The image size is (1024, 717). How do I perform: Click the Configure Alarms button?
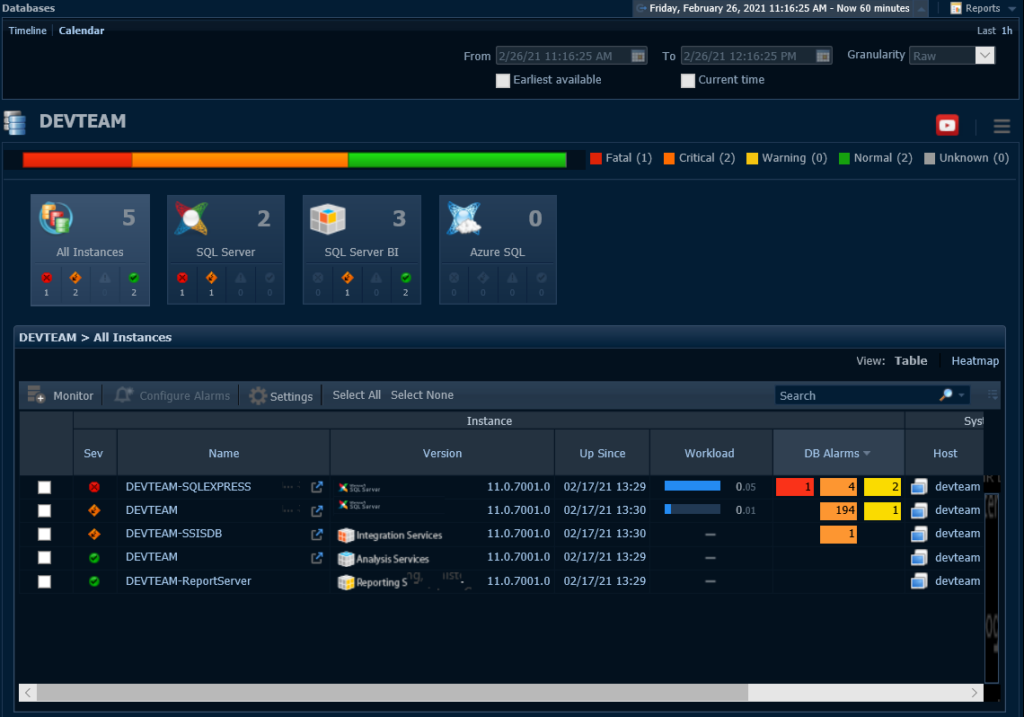172,395
